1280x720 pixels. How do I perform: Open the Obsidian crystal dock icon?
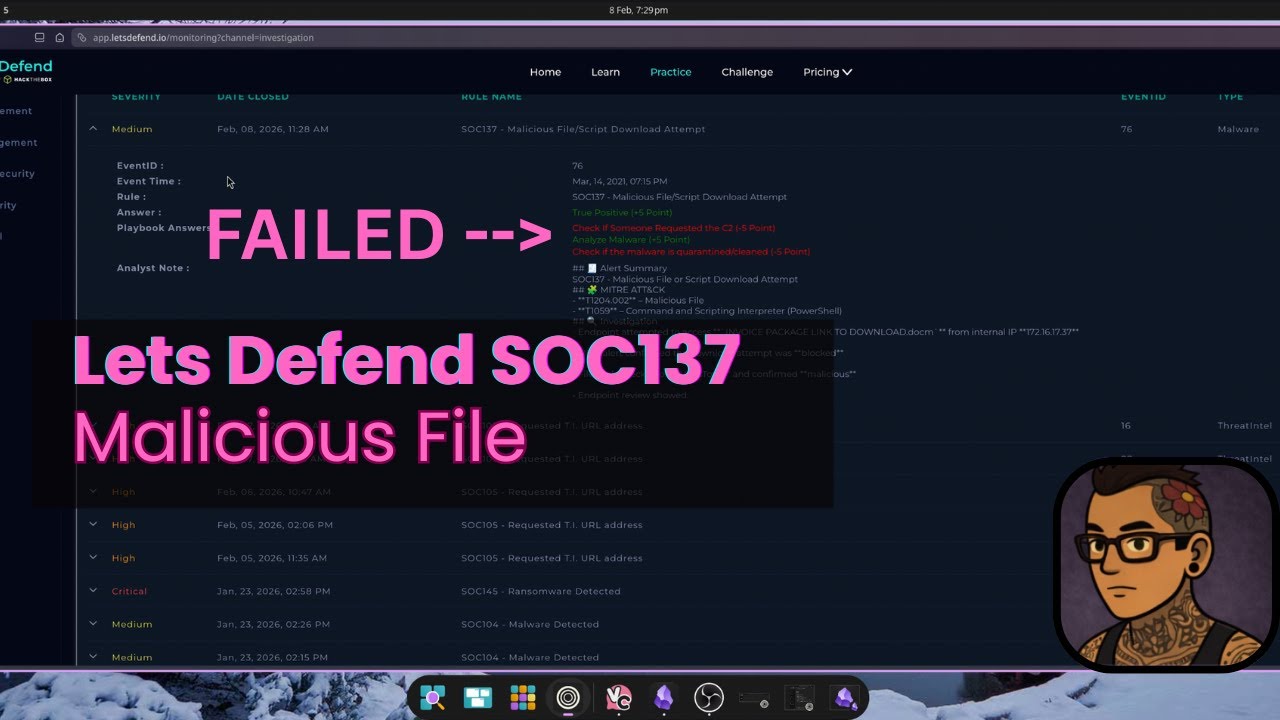(663, 698)
